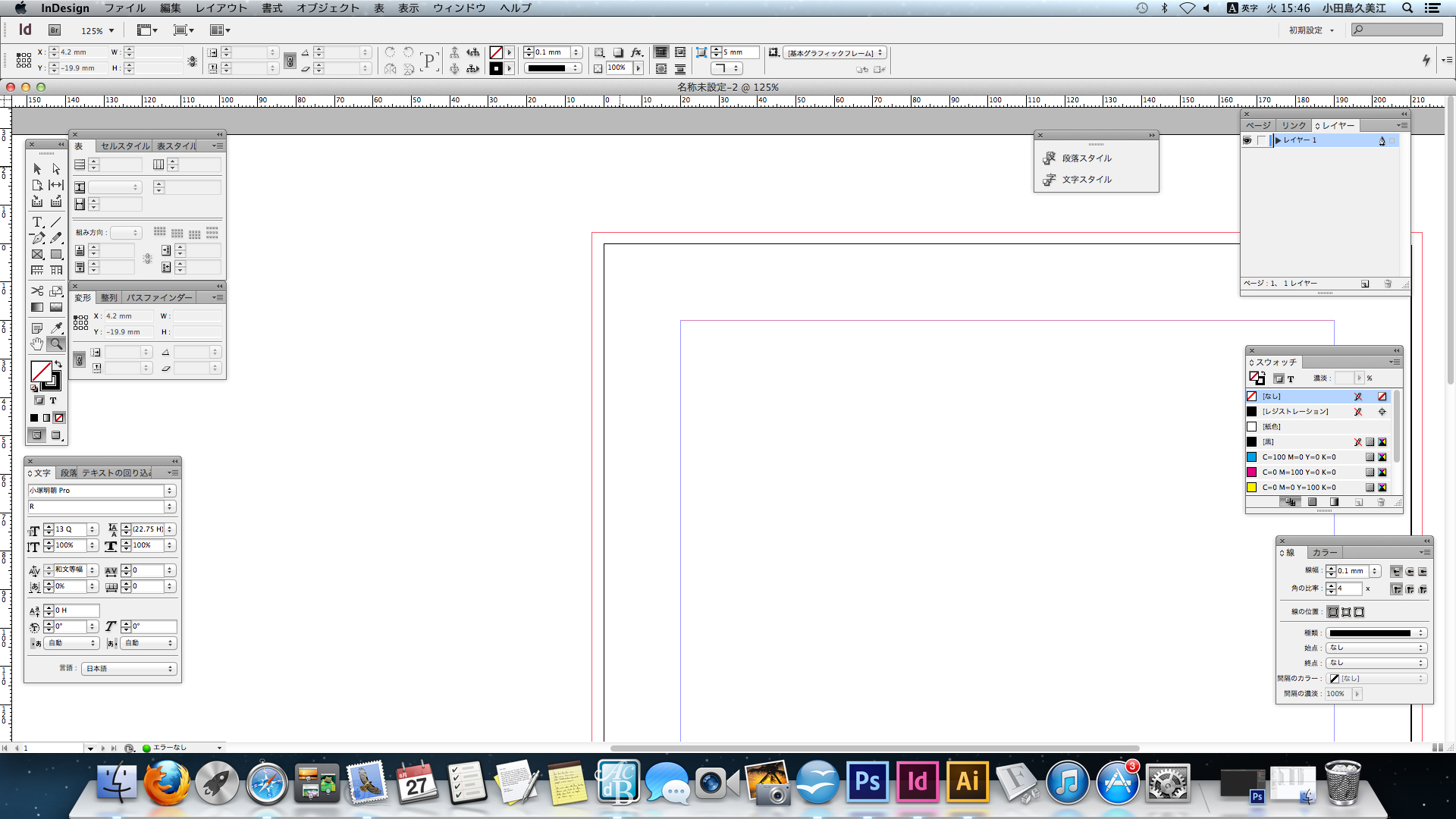Select the Direct Selection tool (white arrow)

(x=56, y=168)
